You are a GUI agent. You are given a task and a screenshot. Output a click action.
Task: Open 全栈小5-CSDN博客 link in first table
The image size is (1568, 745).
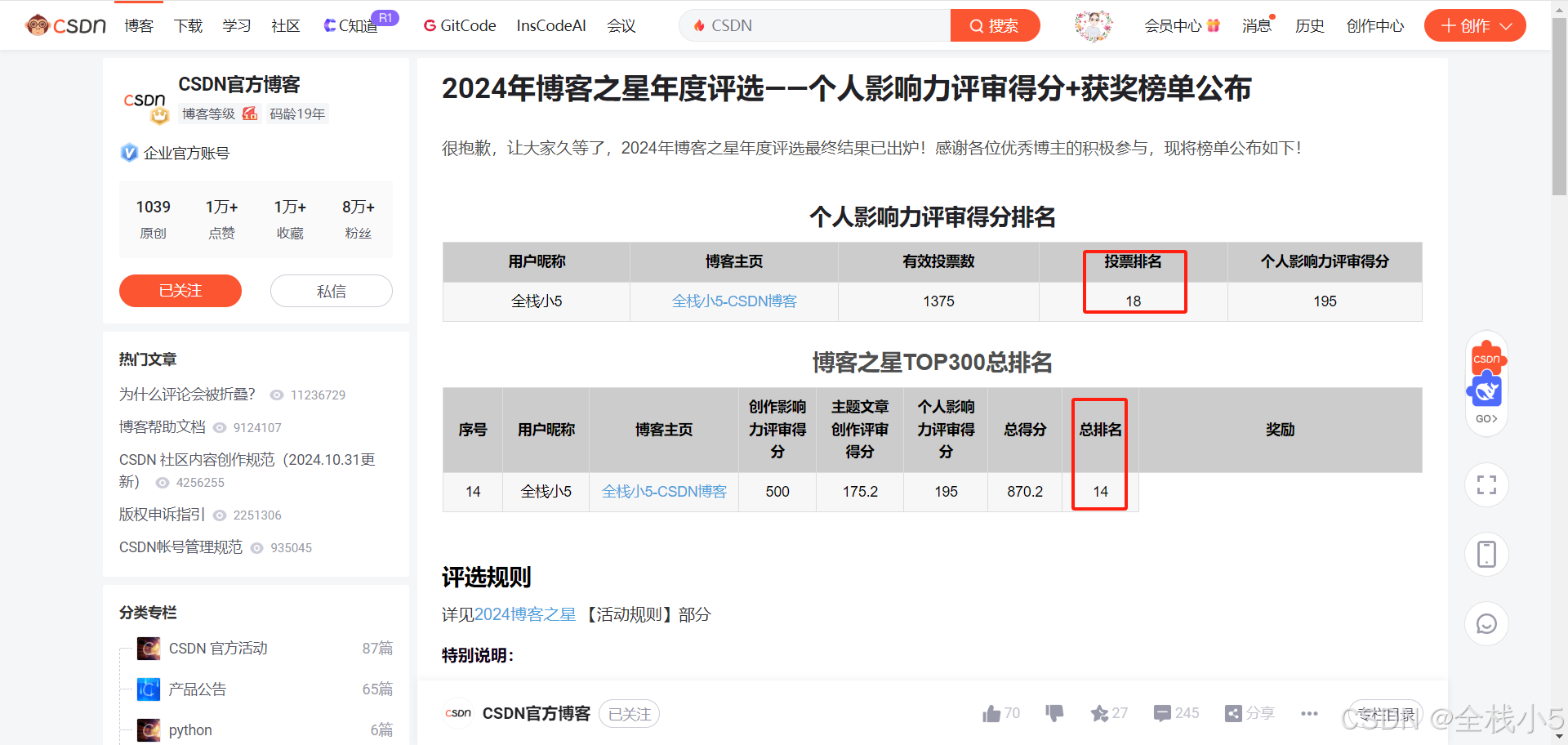(x=734, y=301)
